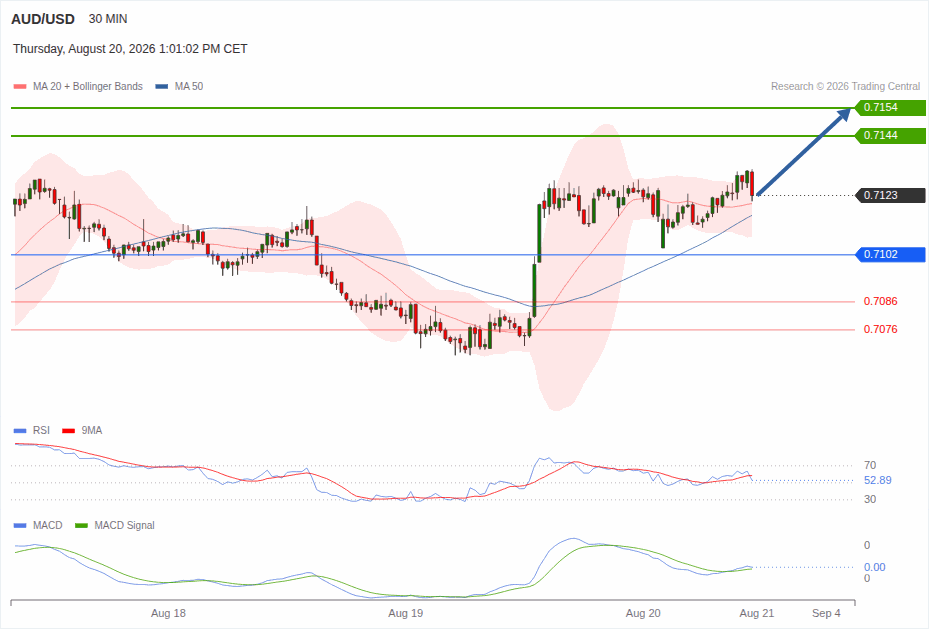This screenshot has height=629, width=929.
Task: Click the RSI value 52.89
Action: [877, 480]
